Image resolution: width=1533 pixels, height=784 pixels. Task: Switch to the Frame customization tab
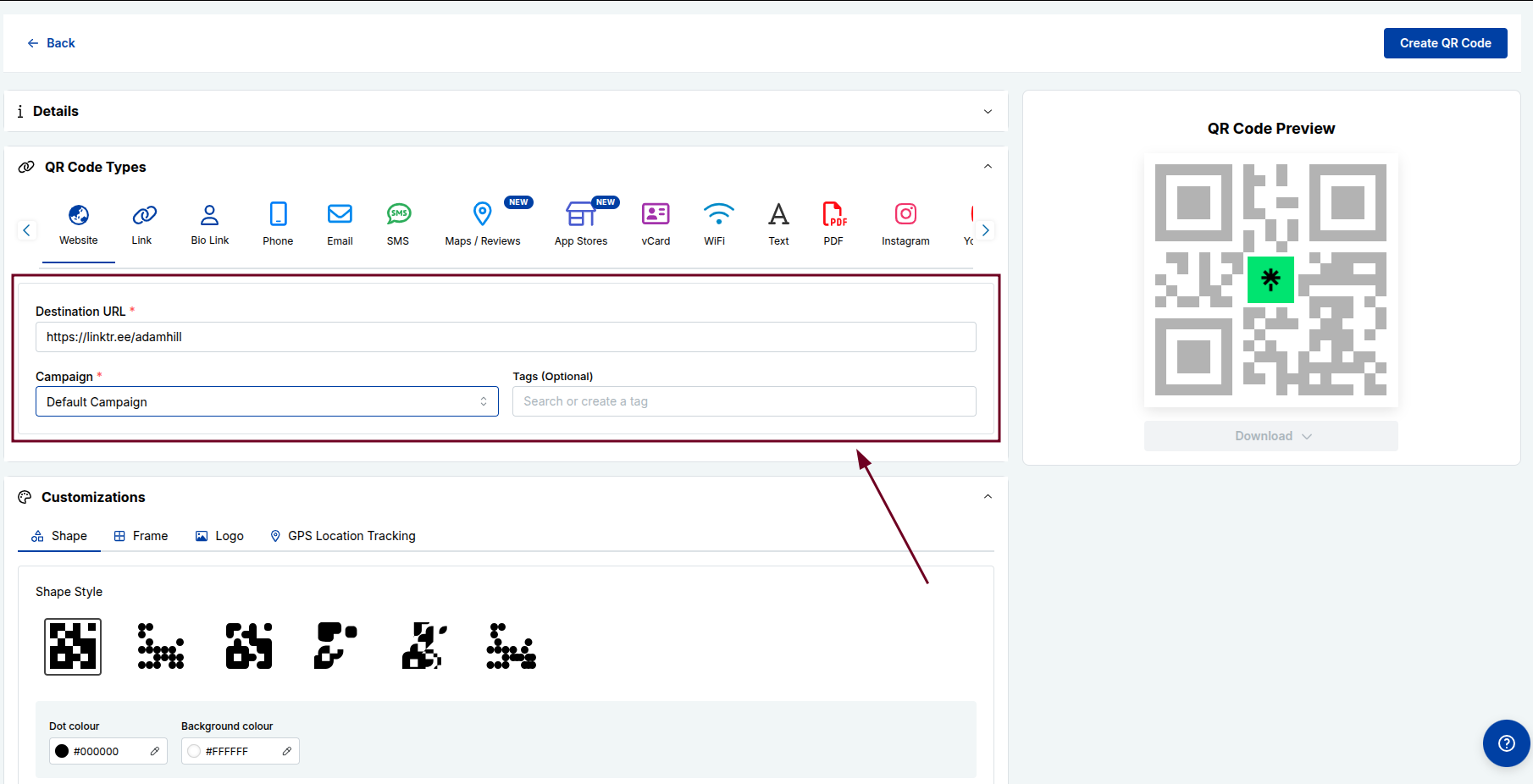pos(141,535)
